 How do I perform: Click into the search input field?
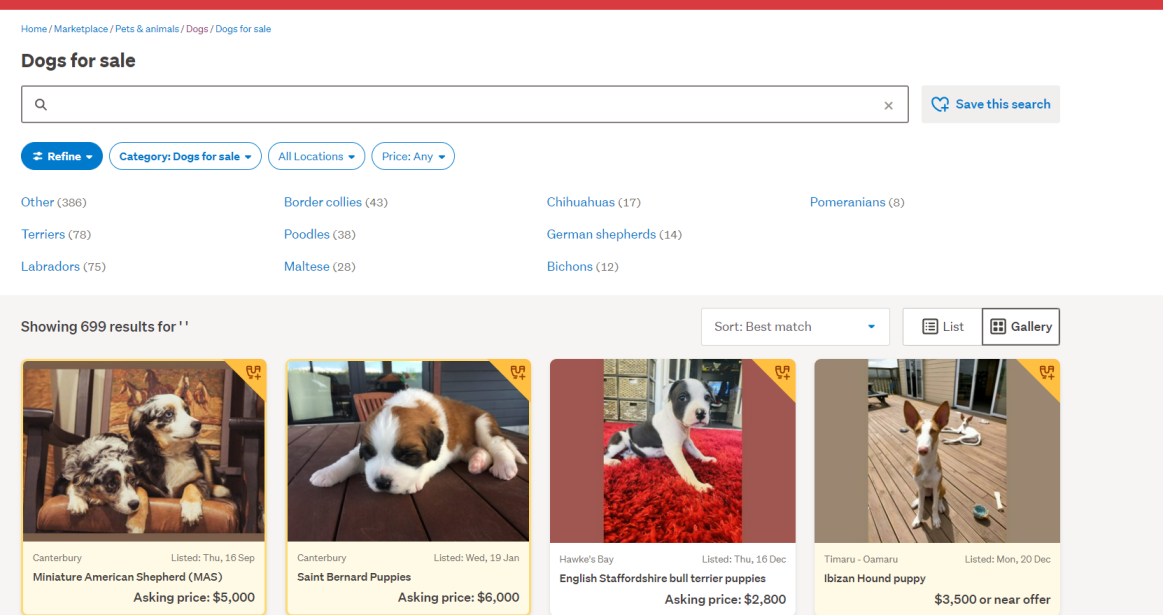(460, 105)
